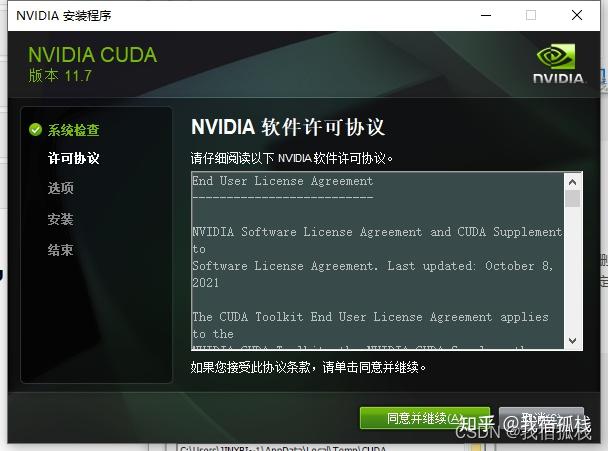This screenshot has height=451, width=608.
Task: Click the license text scrollbar thumb
Action: (572, 198)
